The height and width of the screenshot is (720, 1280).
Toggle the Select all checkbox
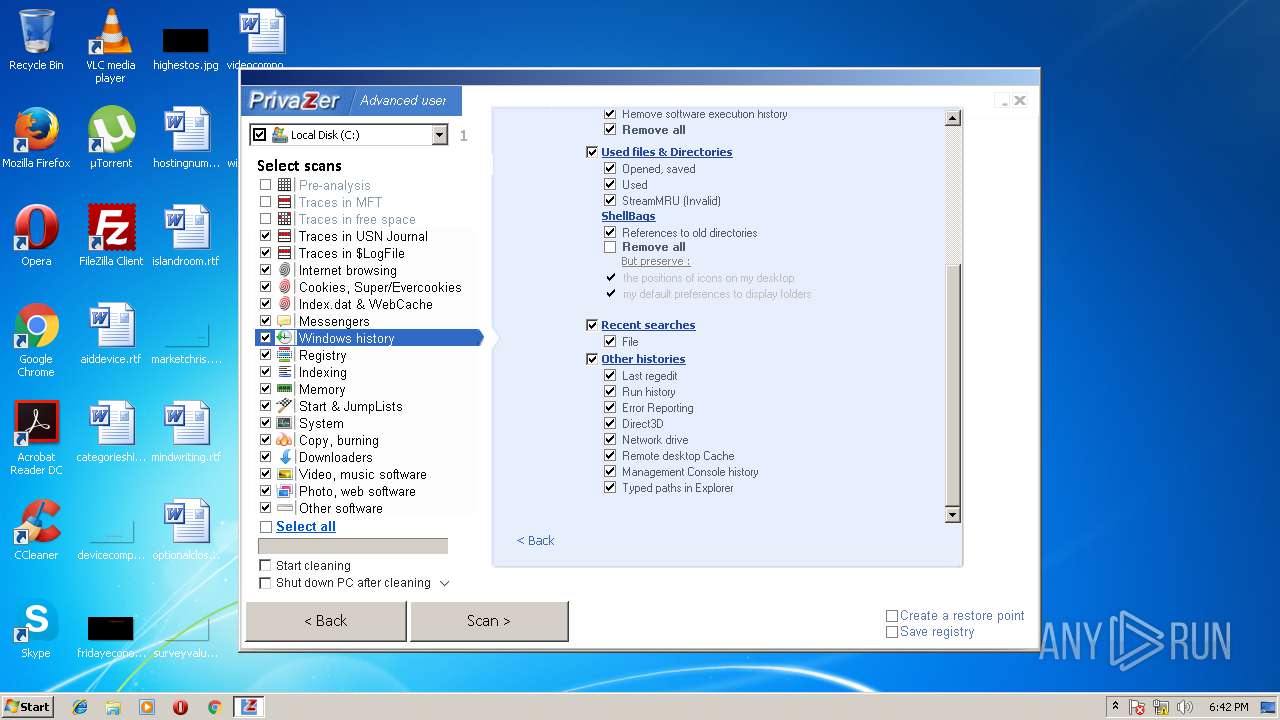265,527
